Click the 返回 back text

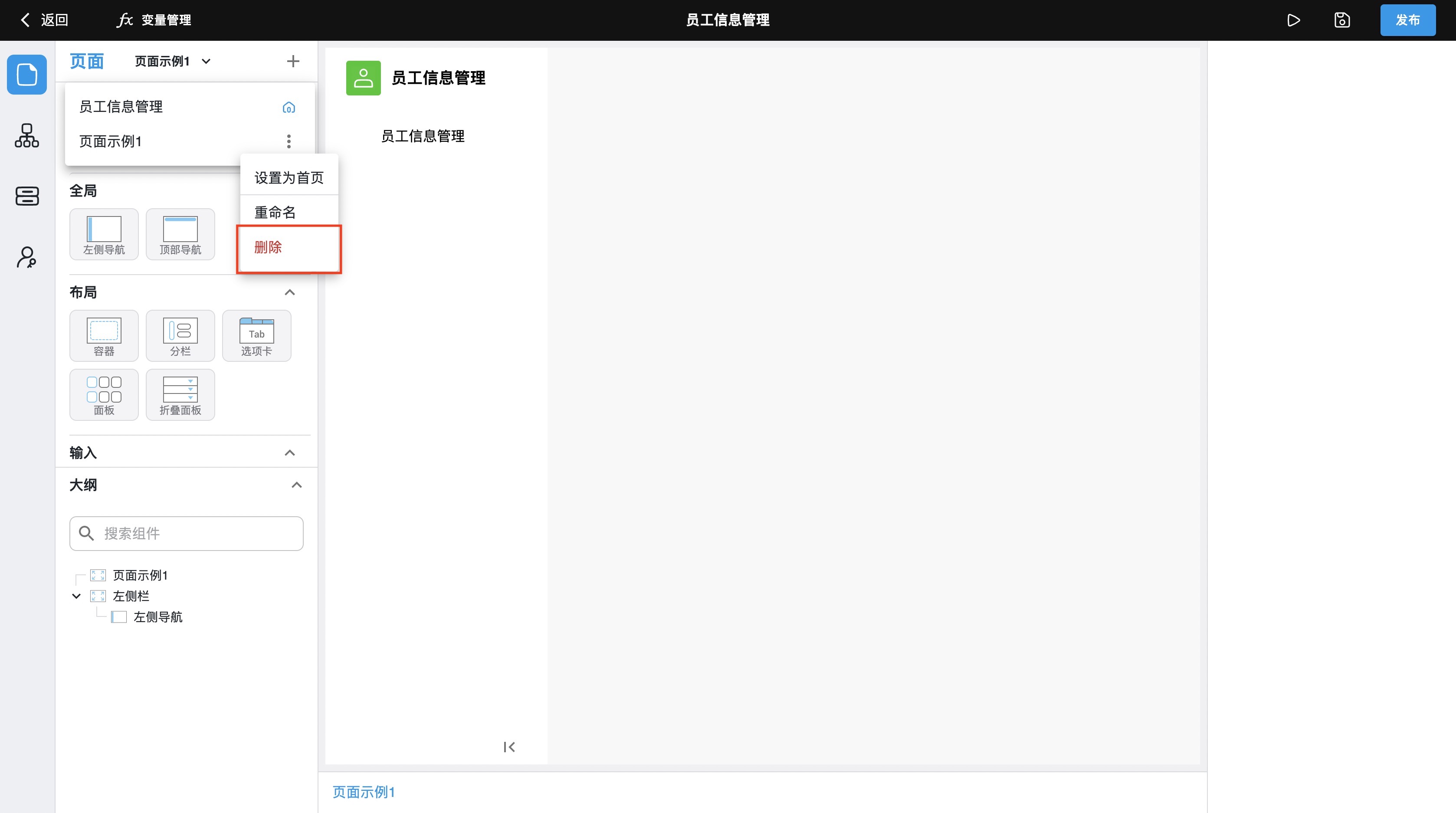(x=54, y=20)
